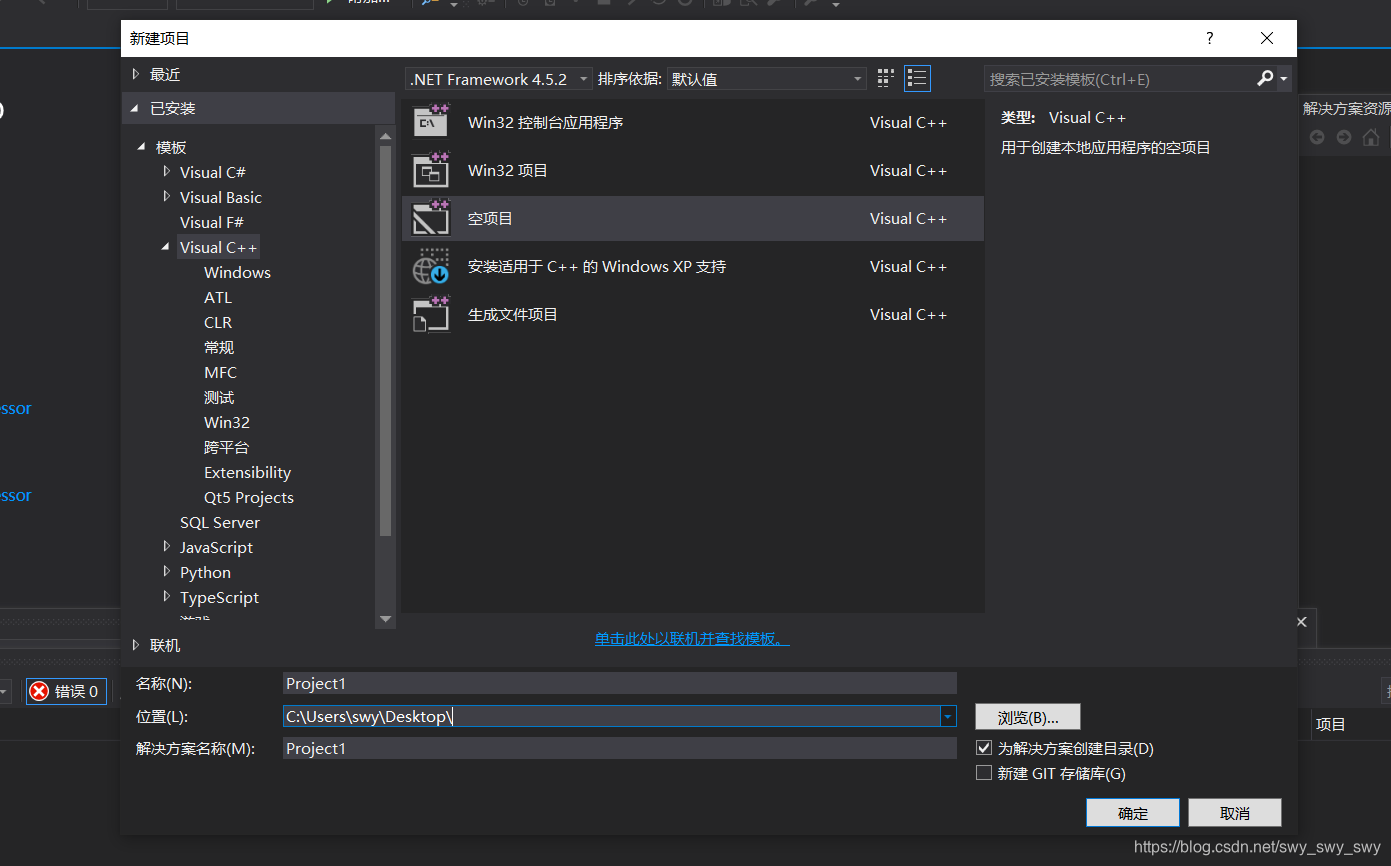The height and width of the screenshot is (866, 1391).
Task: Click the 名称 input field
Action: 619,683
